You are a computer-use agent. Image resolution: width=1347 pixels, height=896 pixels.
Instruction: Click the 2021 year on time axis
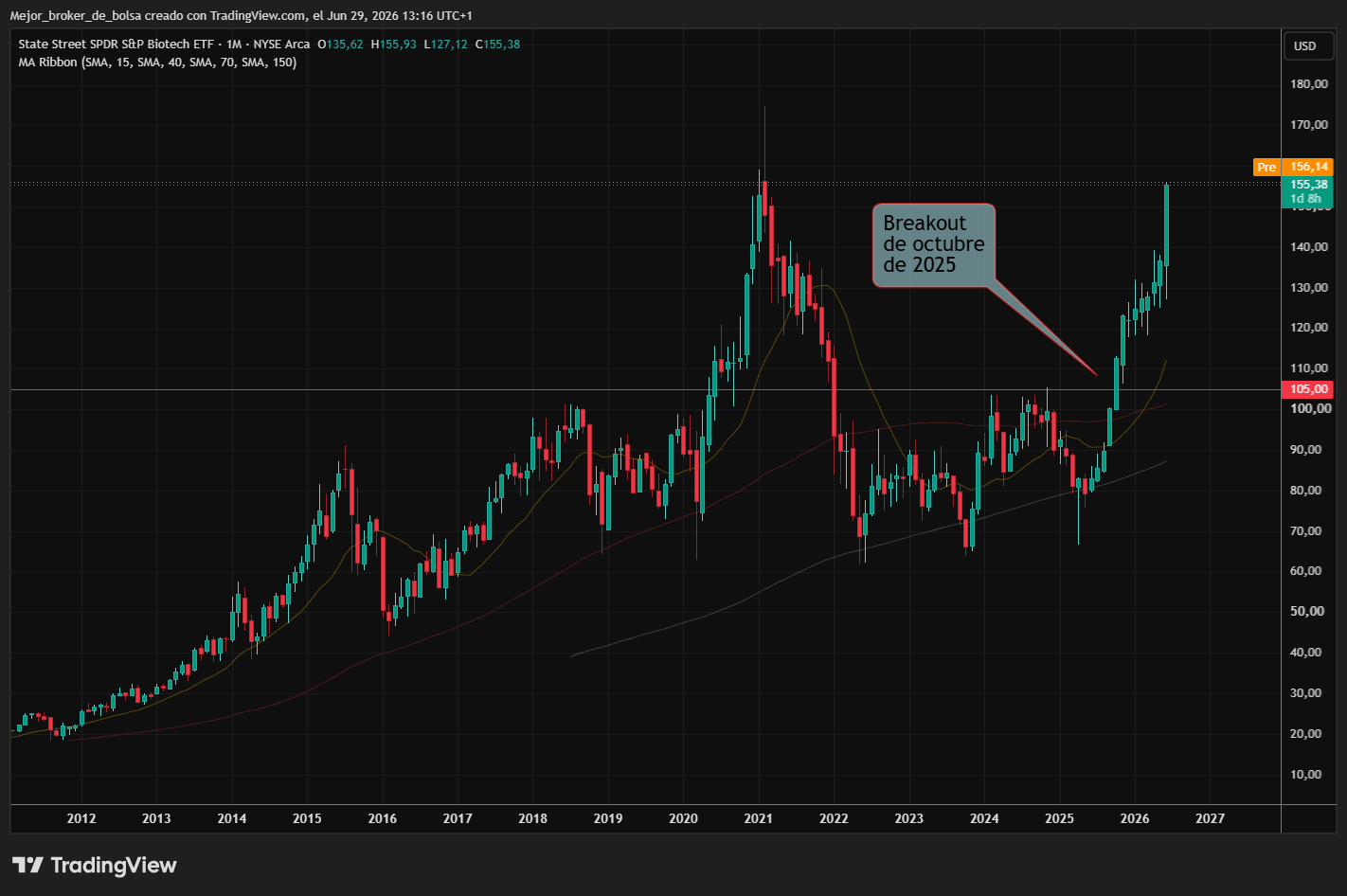(759, 819)
